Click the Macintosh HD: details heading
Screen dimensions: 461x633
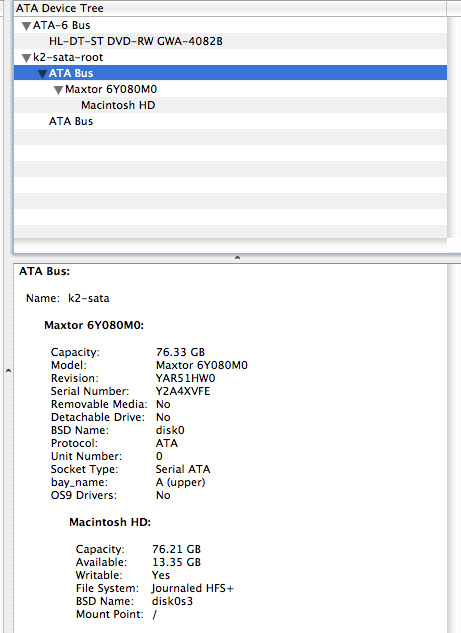(x=110, y=522)
